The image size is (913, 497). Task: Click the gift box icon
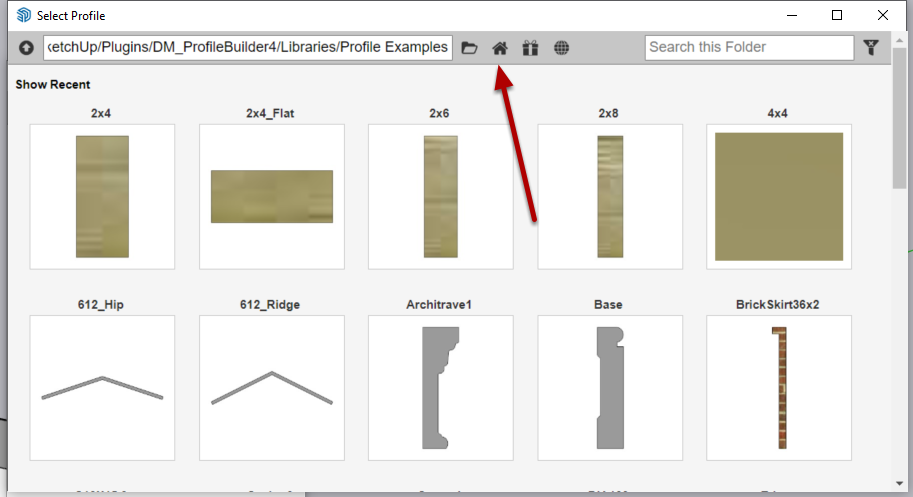[530, 47]
